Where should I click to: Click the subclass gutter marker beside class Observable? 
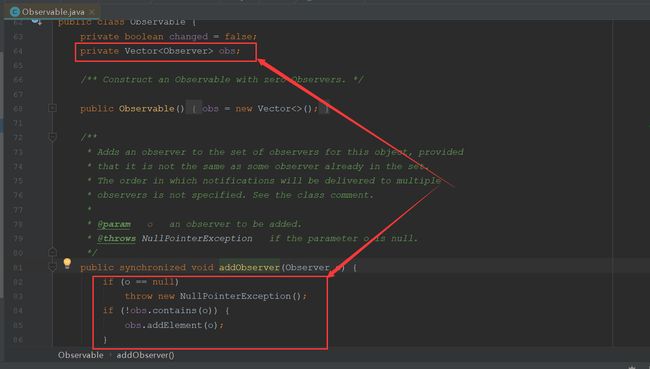36,21
